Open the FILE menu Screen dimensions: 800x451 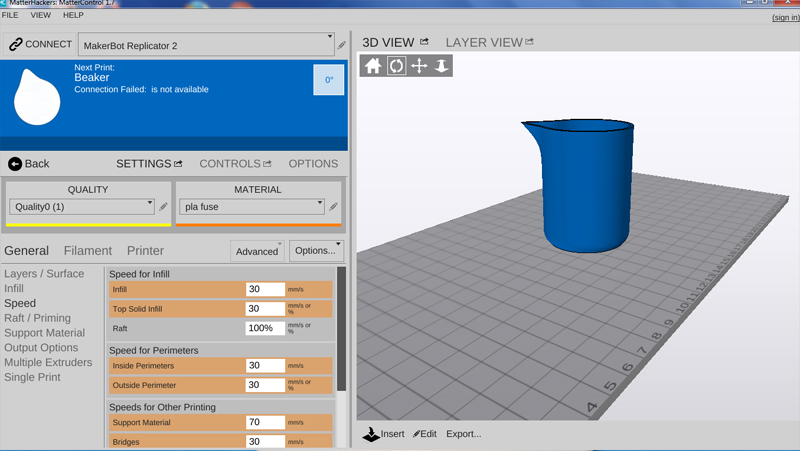coord(10,15)
